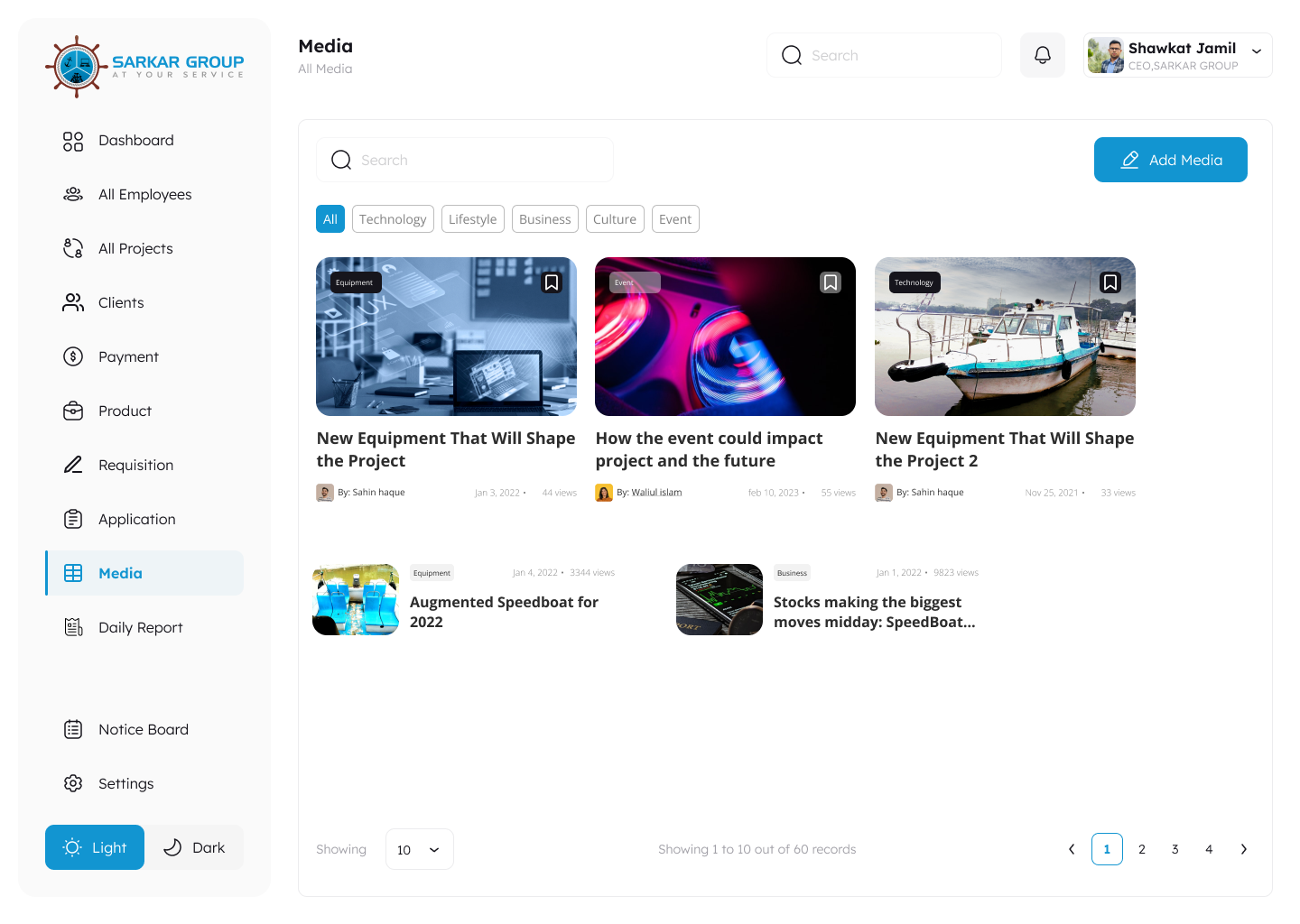The width and height of the screenshot is (1300, 924).
Task: Click the Daily Report icon
Action: [x=73, y=628]
